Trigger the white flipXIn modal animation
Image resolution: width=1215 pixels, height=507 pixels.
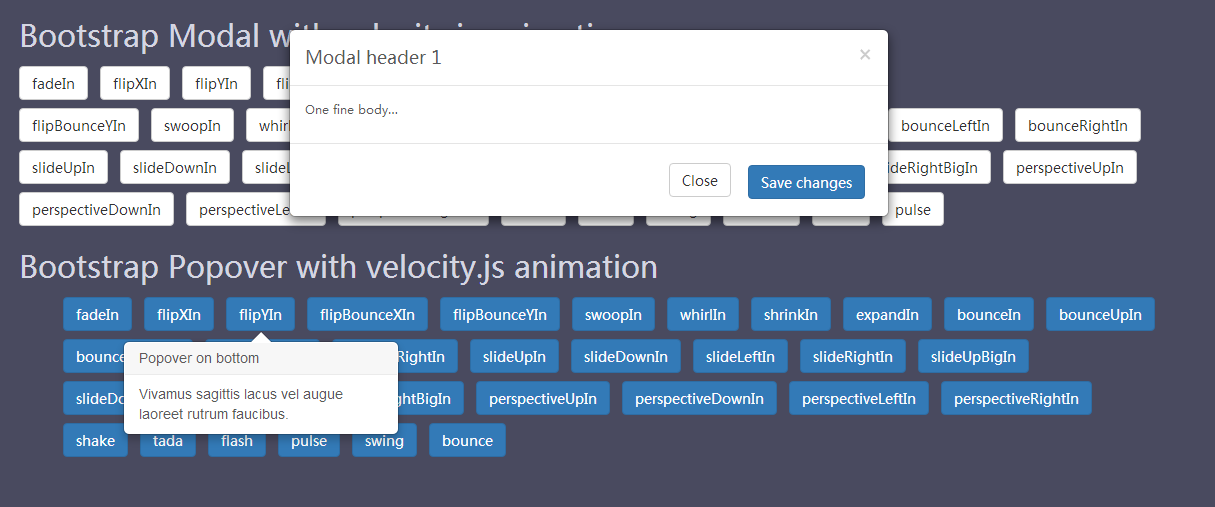click(135, 84)
